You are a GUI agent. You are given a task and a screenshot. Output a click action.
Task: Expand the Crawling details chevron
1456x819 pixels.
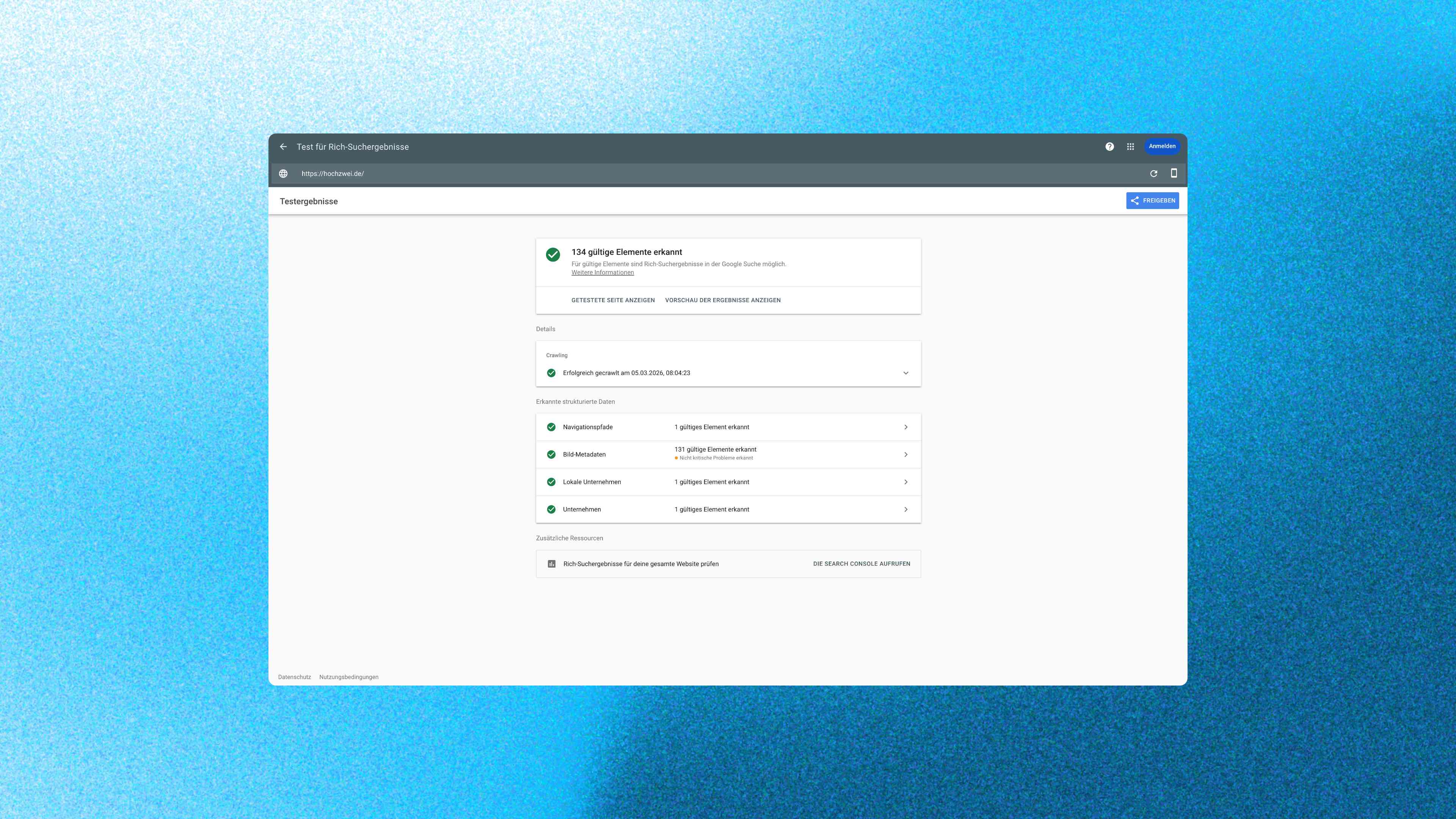905,373
